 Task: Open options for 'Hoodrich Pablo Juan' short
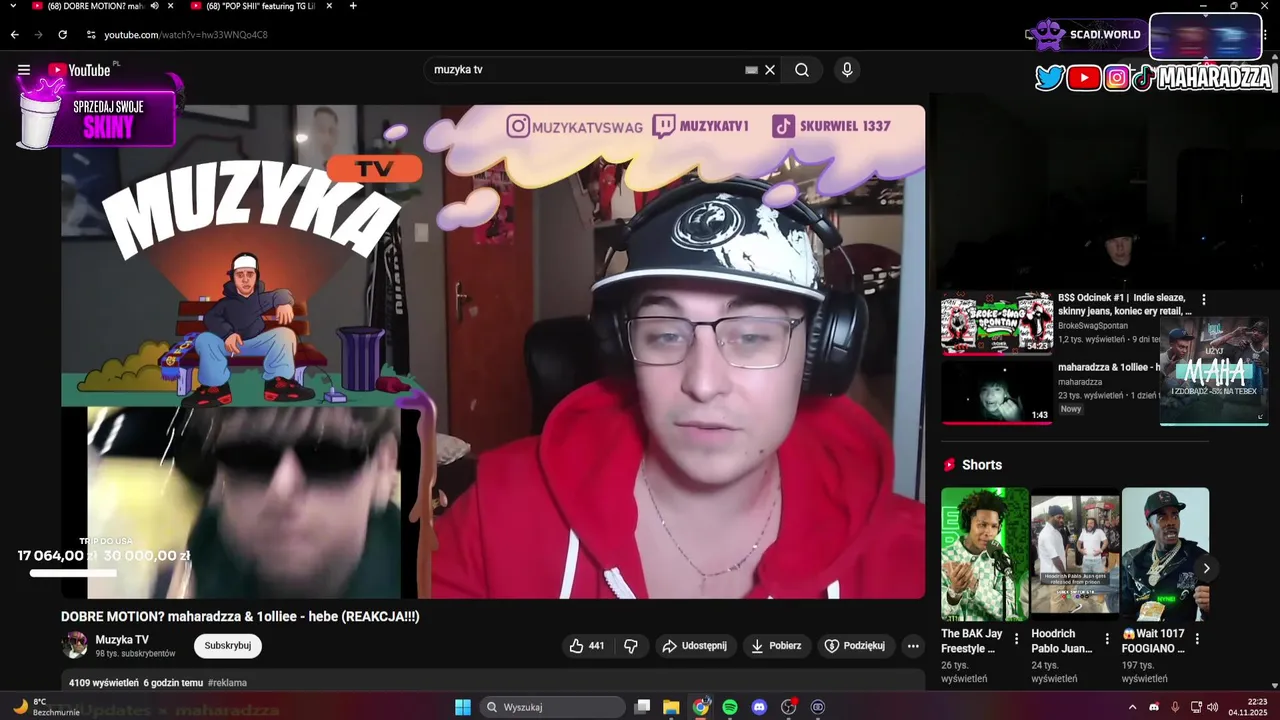coord(1107,638)
